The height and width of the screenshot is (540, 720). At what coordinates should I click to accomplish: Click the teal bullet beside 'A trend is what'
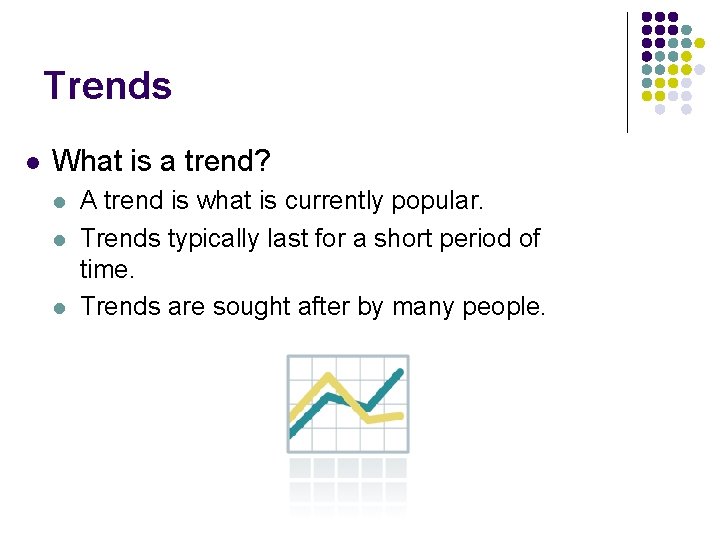click(x=59, y=202)
